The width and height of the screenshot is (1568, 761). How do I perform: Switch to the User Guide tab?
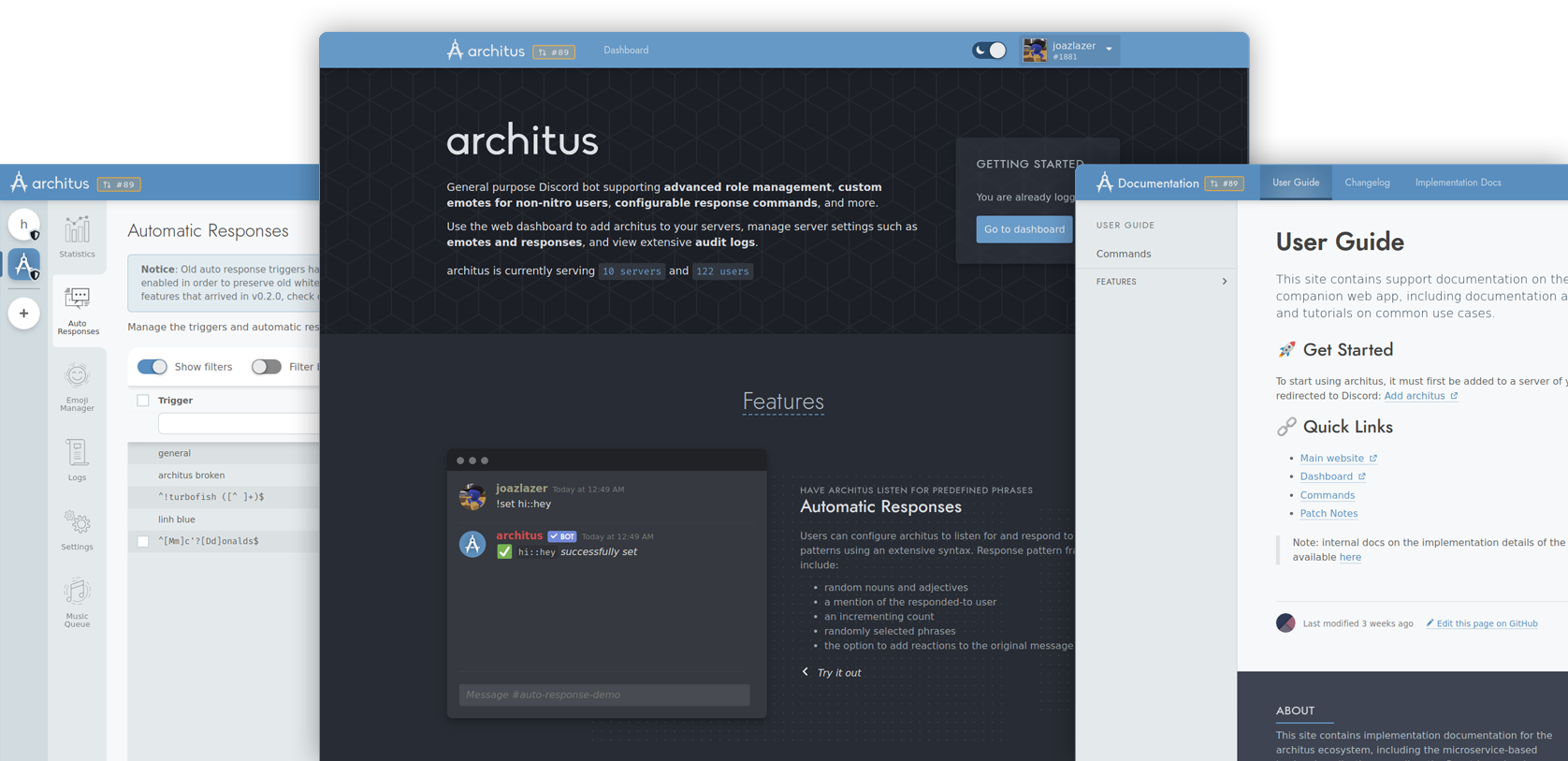point(1296,183)
